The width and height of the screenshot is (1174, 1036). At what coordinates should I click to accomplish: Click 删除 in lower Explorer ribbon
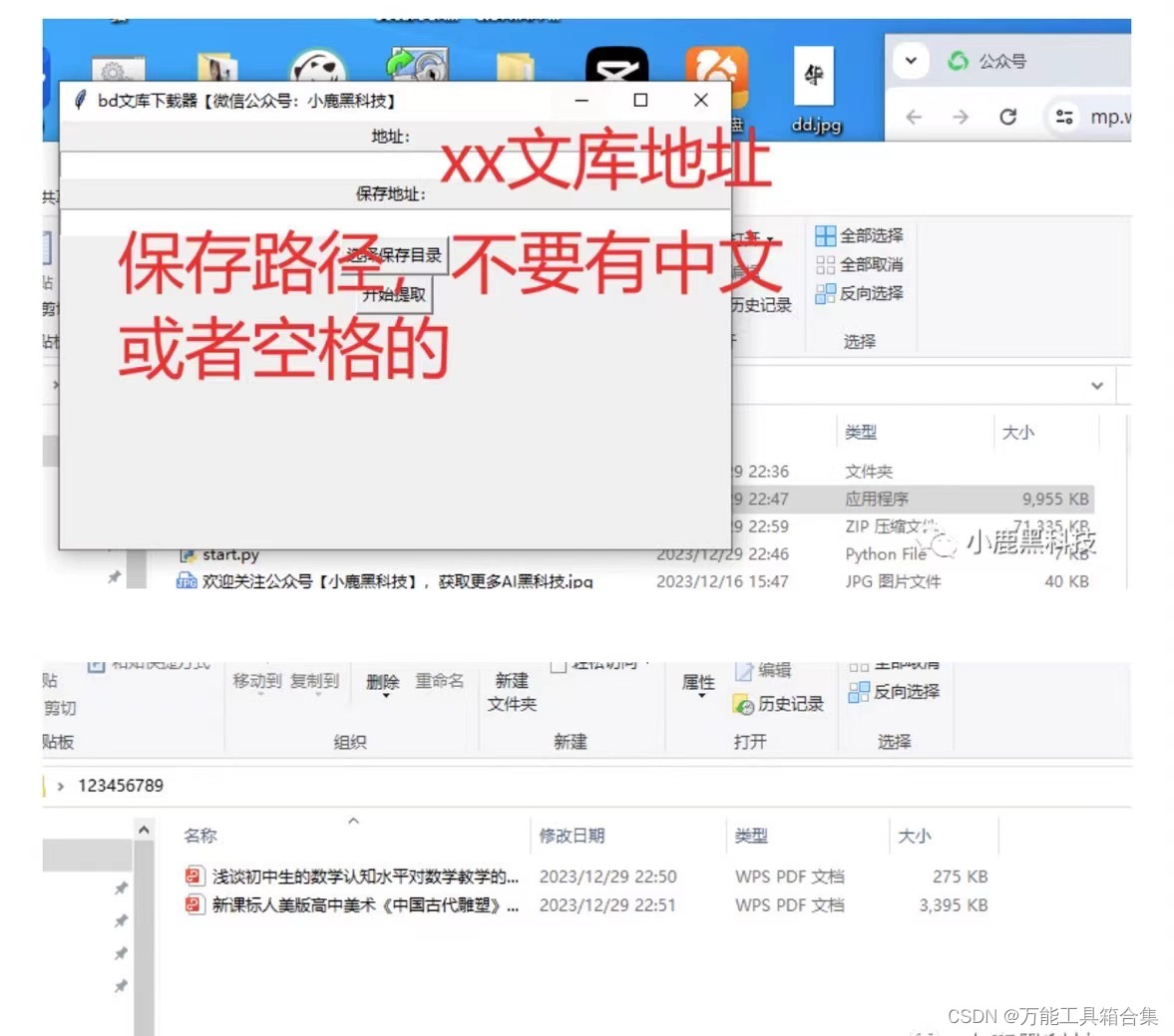pos(383,683)
